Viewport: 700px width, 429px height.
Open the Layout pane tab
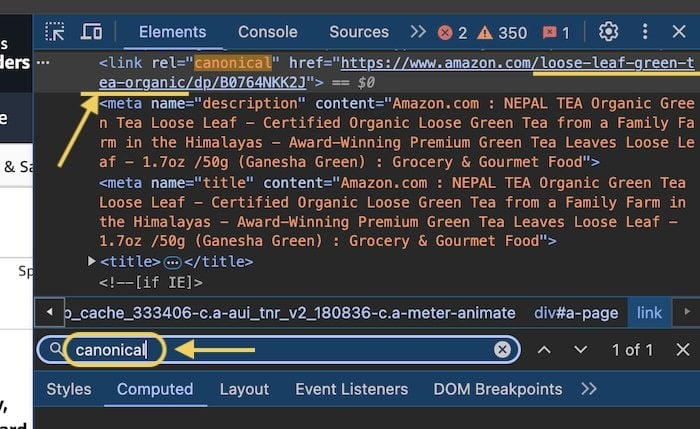244,389
